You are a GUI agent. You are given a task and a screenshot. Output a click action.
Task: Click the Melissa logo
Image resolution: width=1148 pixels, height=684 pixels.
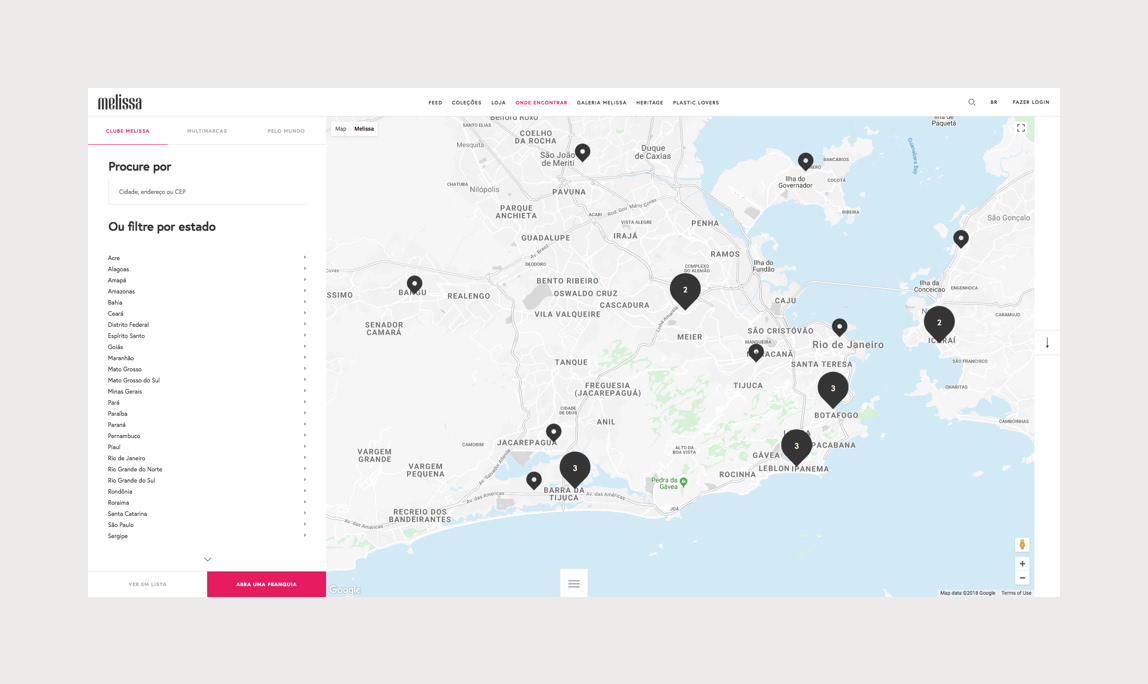click(120, 103)
